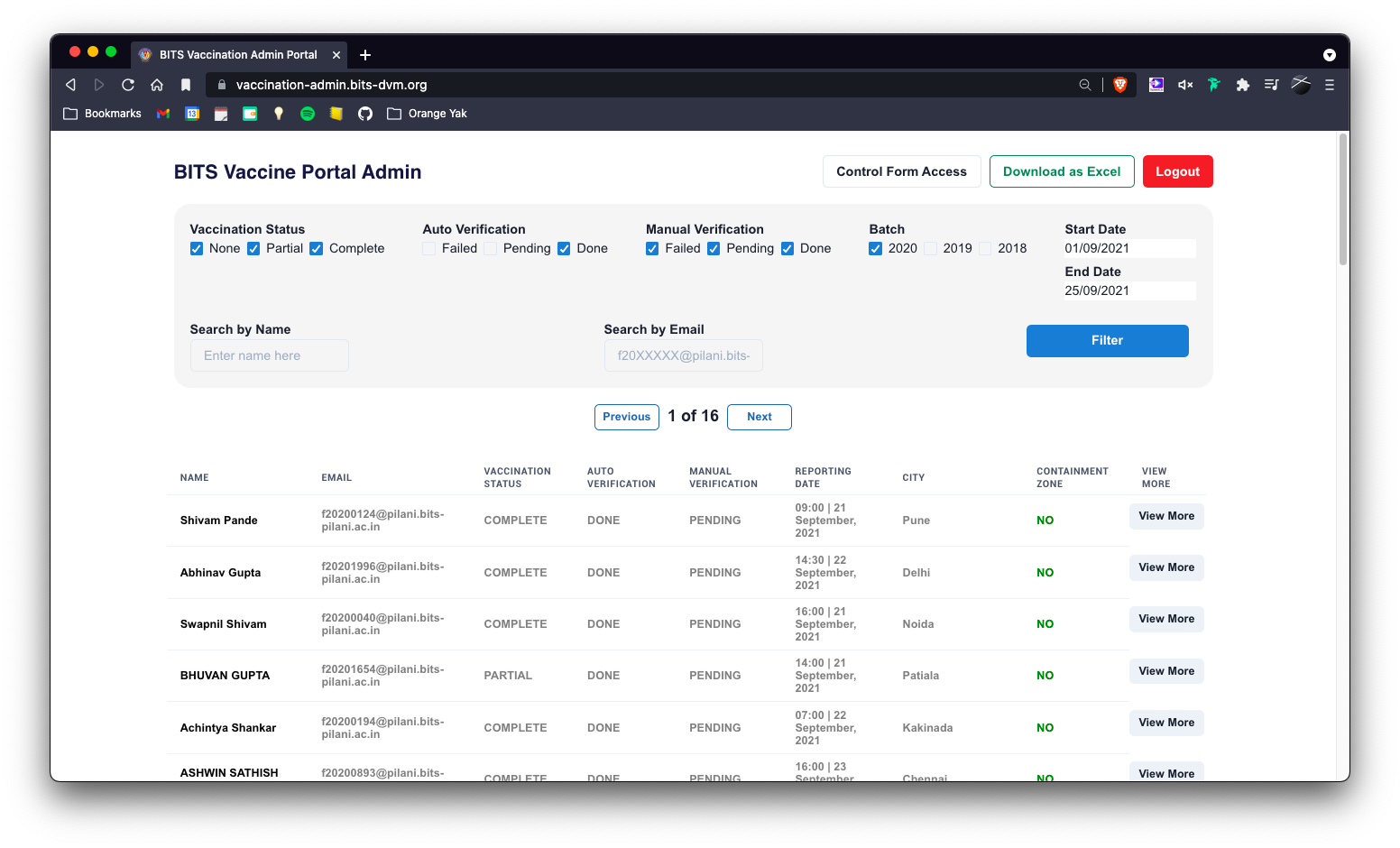
Task: Reload the page with the refresh icon
Action: (128, 85)
